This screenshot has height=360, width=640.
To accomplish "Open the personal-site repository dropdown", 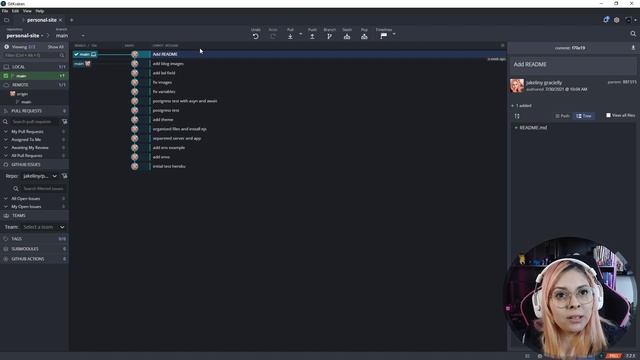I will (25, 36).
